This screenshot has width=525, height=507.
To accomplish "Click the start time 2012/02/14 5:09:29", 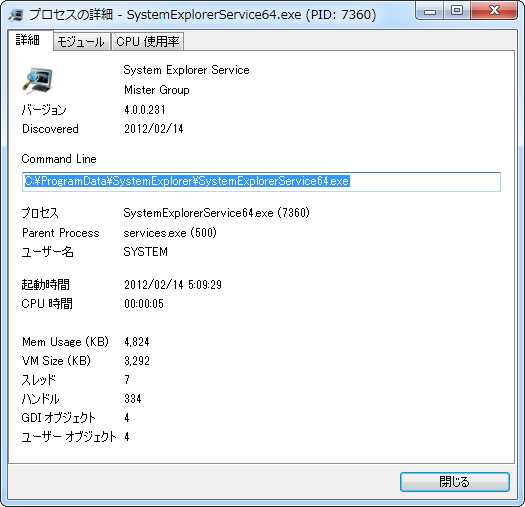I will [x=173, y=285].
